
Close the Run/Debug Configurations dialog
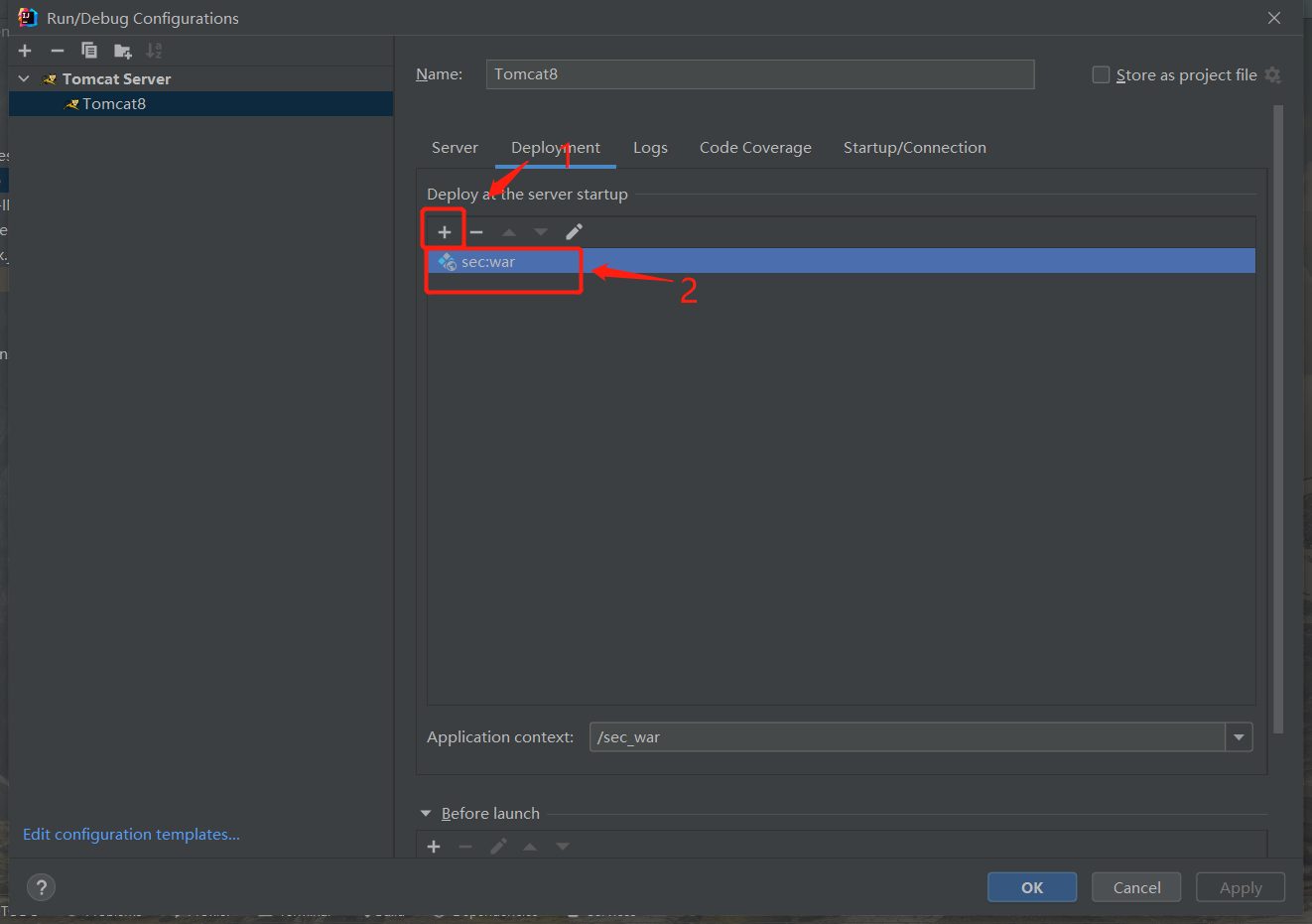click(x=1274, y=18)
